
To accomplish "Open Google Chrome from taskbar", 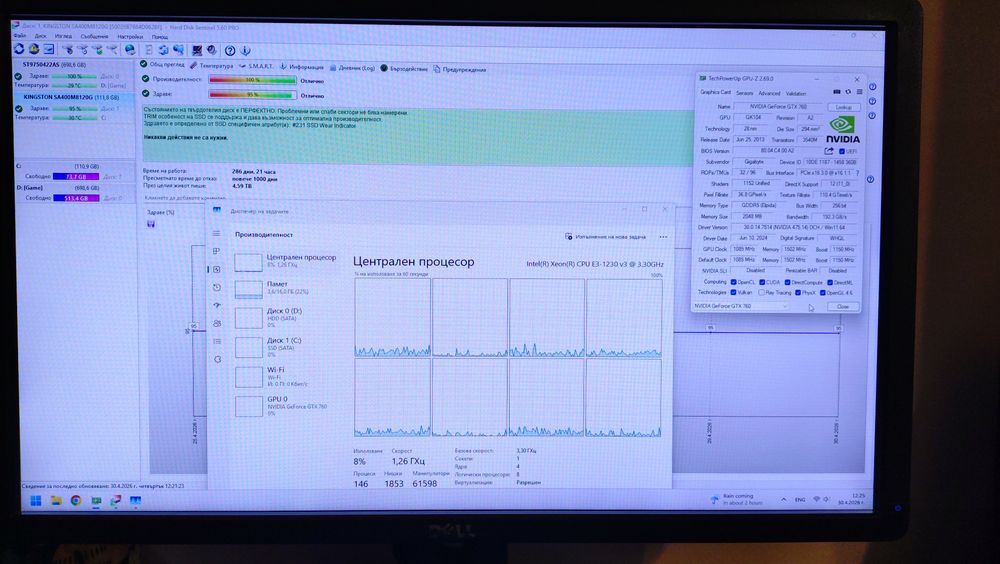I will [76, 501].
